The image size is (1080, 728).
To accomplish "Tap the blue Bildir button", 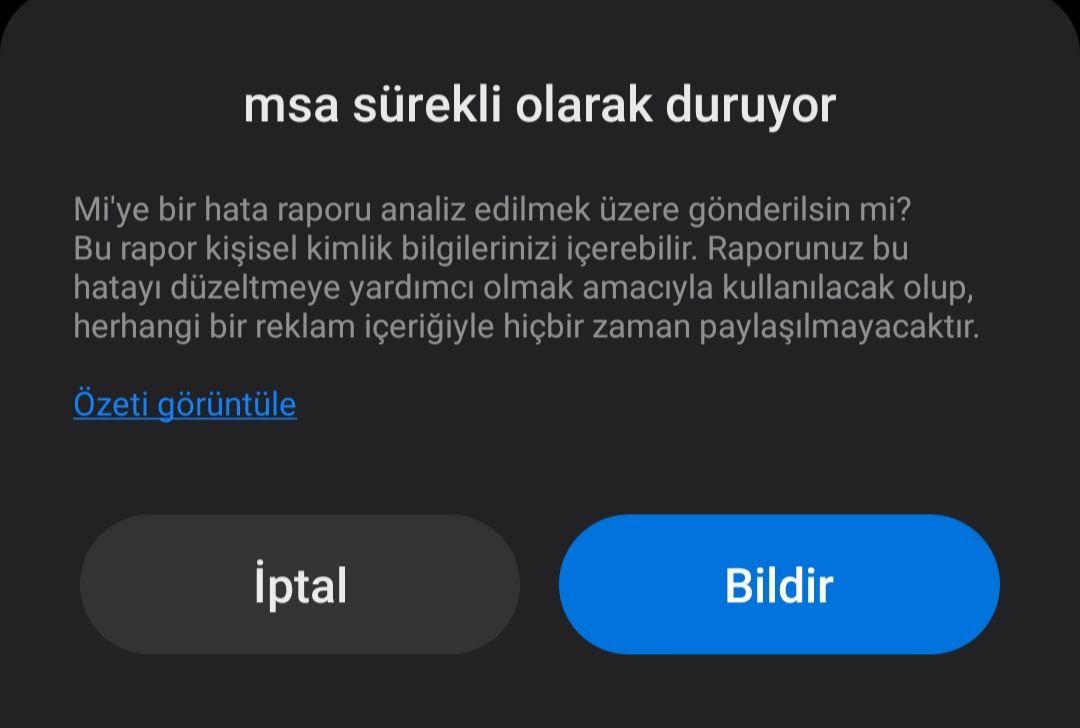I will (x=779, y=584).
